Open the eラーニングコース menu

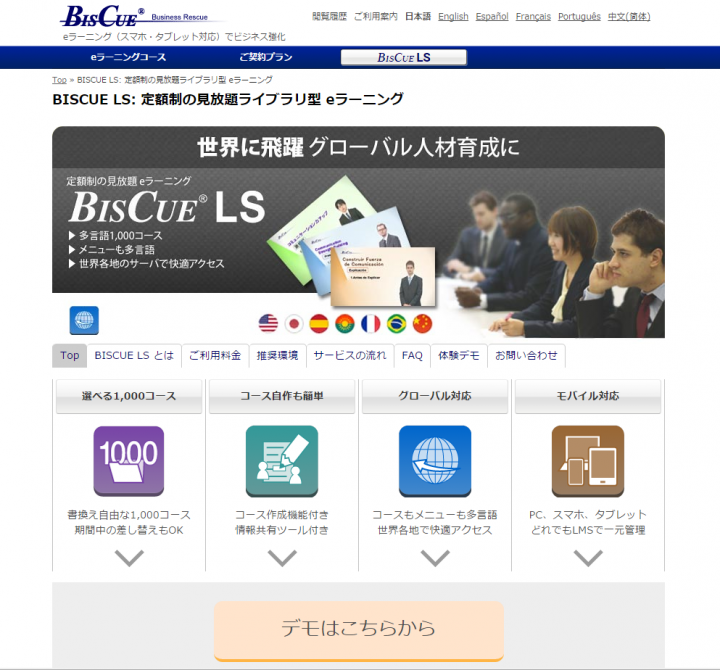click(x=128, y=57)
